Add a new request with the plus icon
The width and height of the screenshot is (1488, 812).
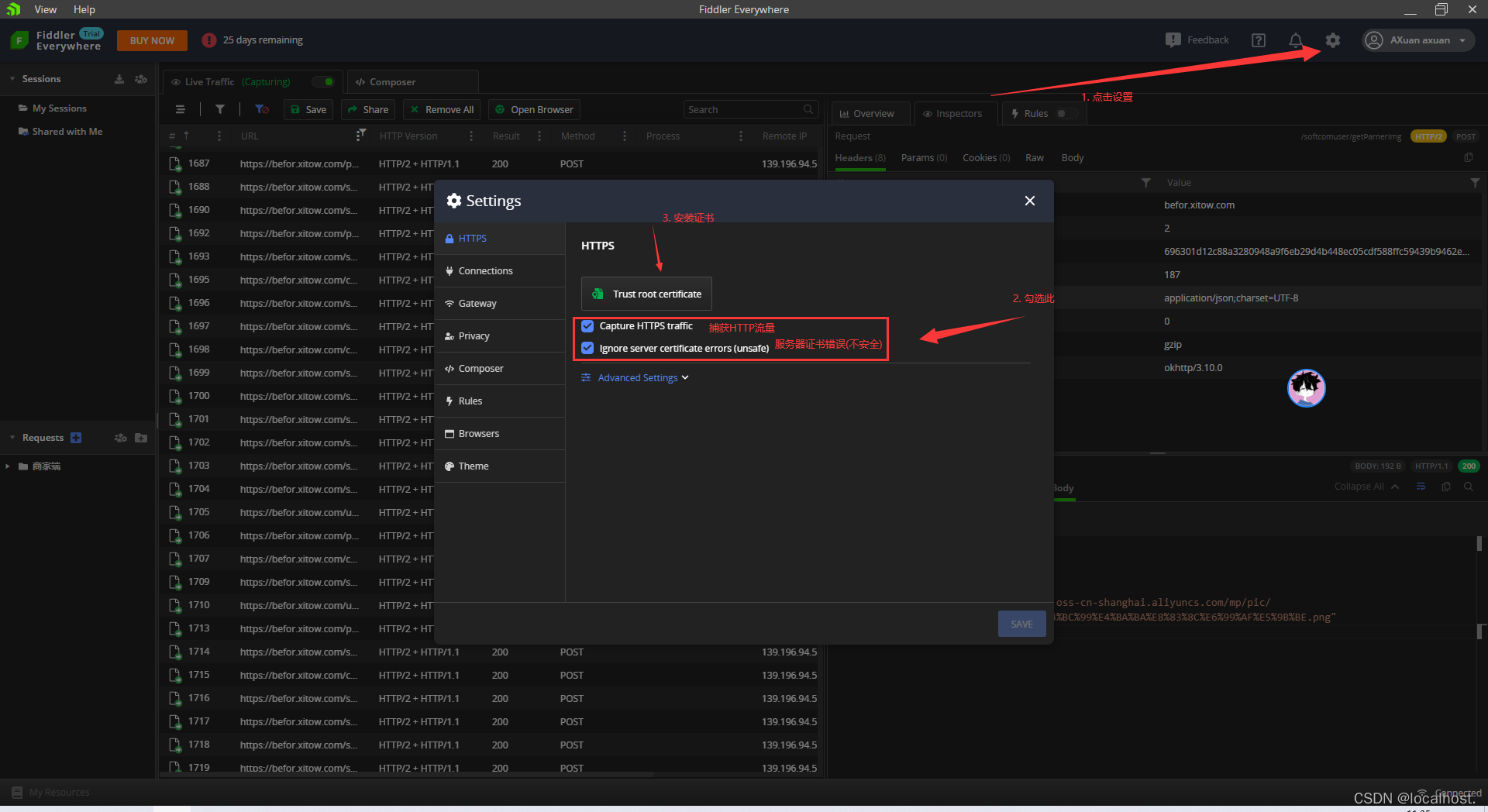click(x=76, y=438)
